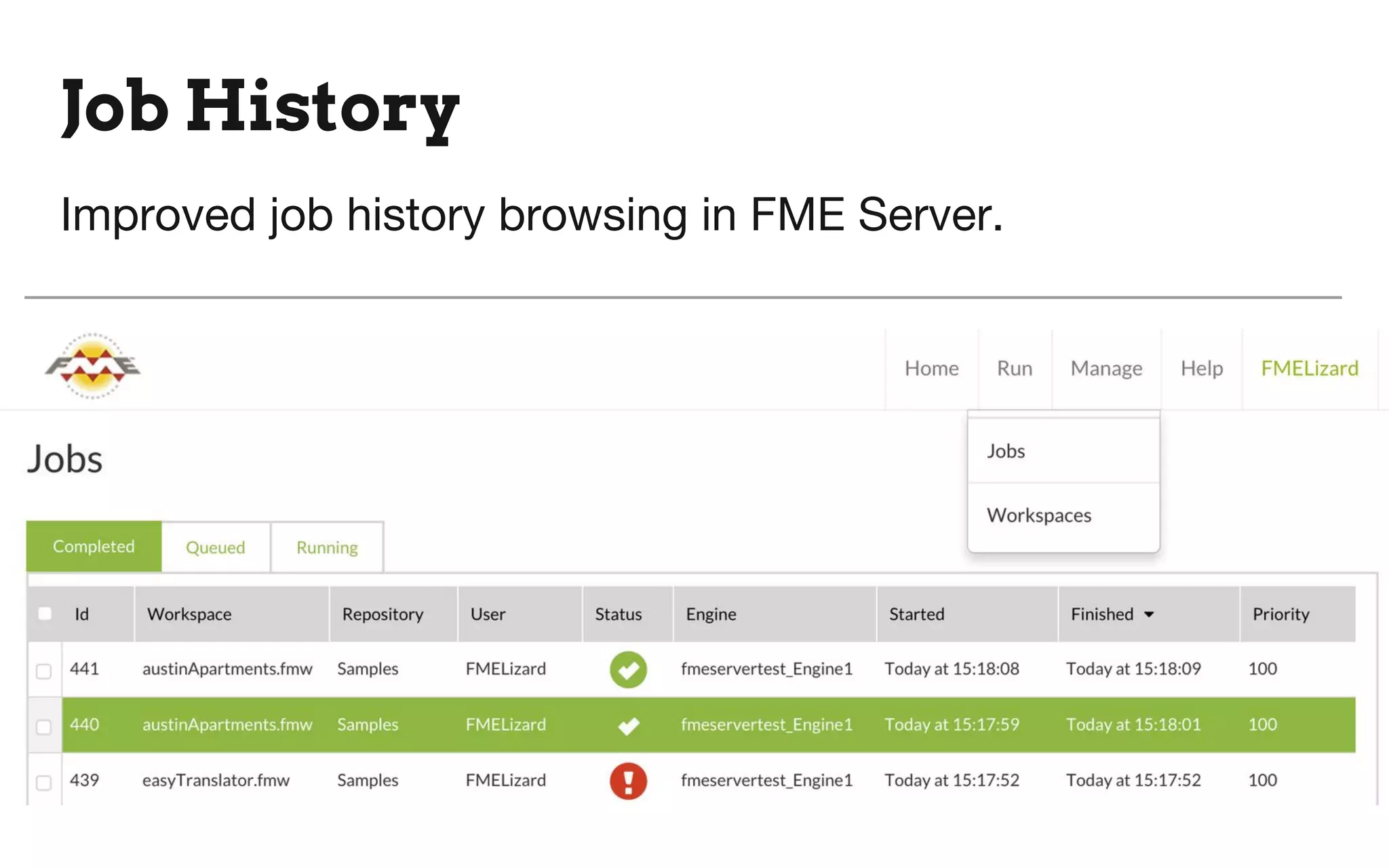The width and height of the screenshot is (1389, 868).
Task: Click finished time 15:17:52 for job 439
Action: tap(1133, 780)
